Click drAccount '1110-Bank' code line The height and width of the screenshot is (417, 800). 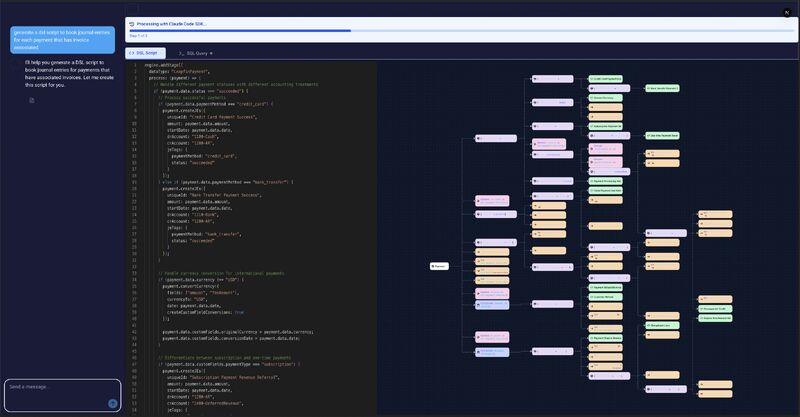click(193, 214)
